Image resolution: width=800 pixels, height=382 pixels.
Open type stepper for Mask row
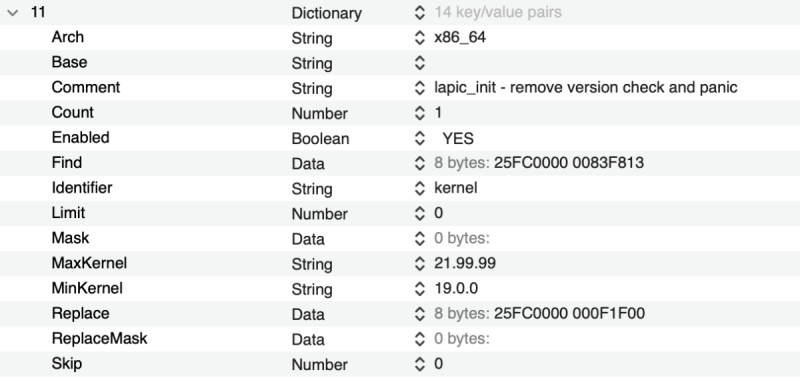(419, 239)
